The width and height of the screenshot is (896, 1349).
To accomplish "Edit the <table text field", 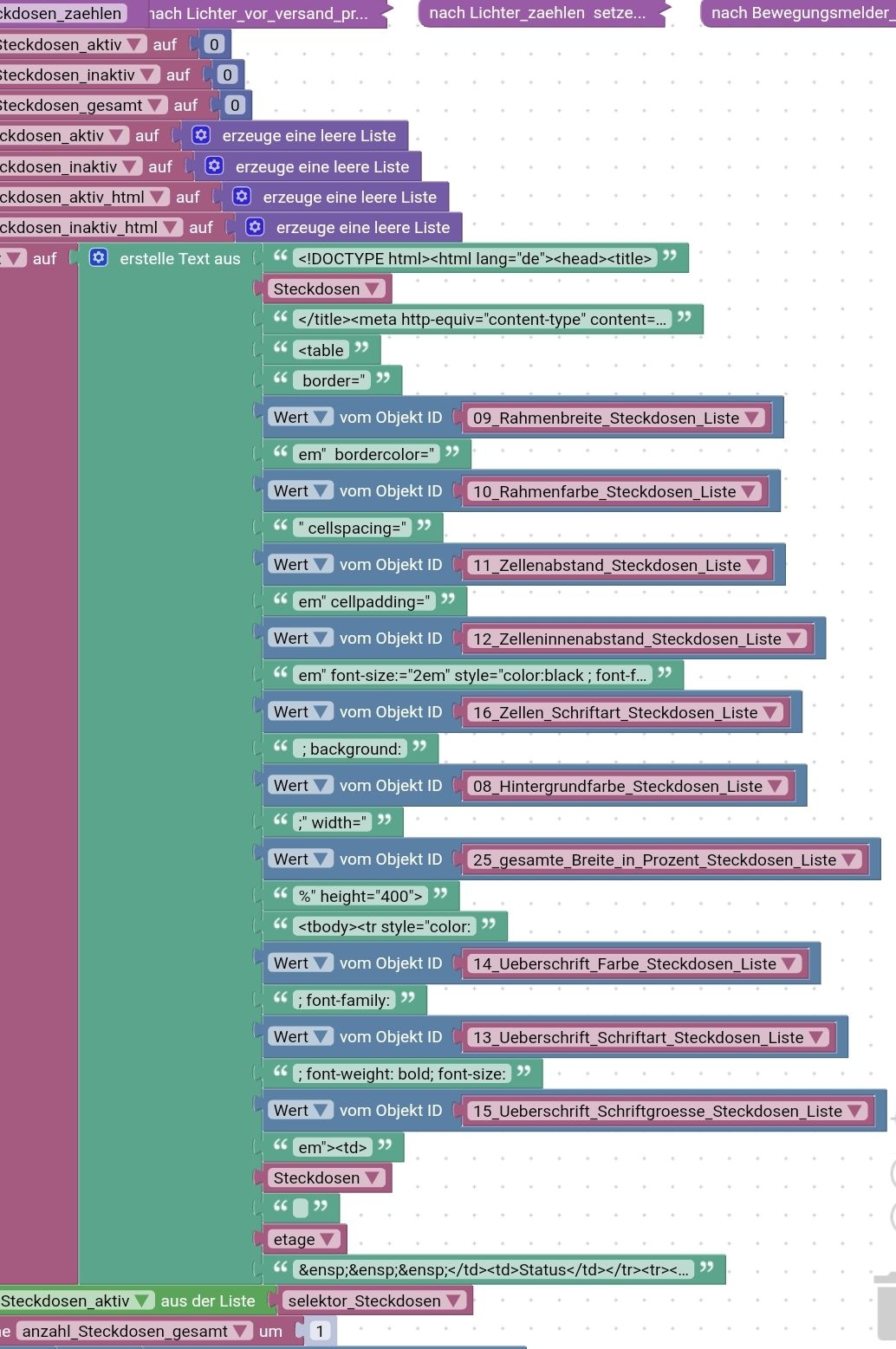I will coord(321,350).
